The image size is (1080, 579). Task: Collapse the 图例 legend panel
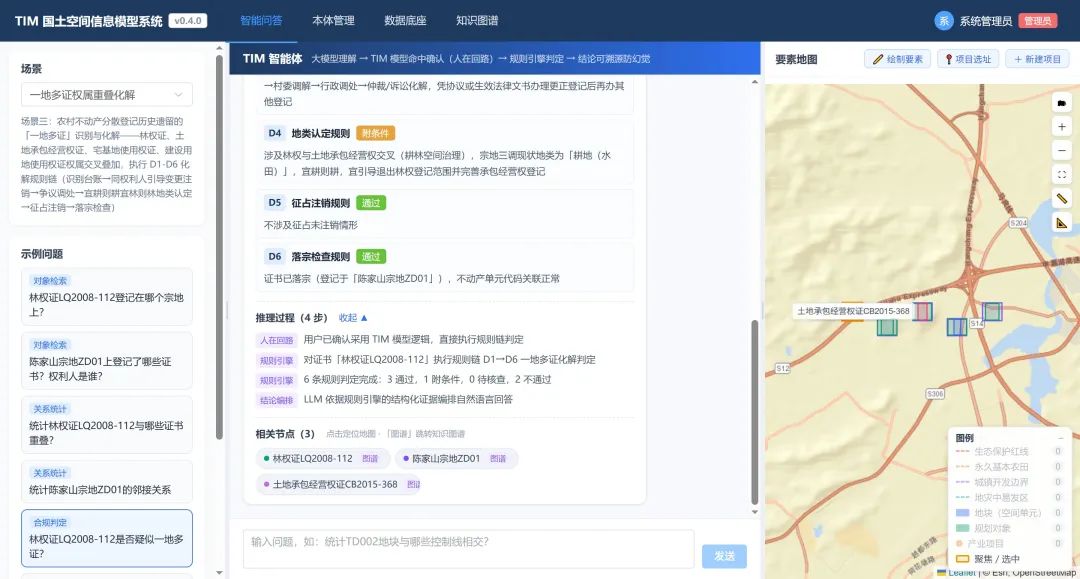coord(1060,438)
